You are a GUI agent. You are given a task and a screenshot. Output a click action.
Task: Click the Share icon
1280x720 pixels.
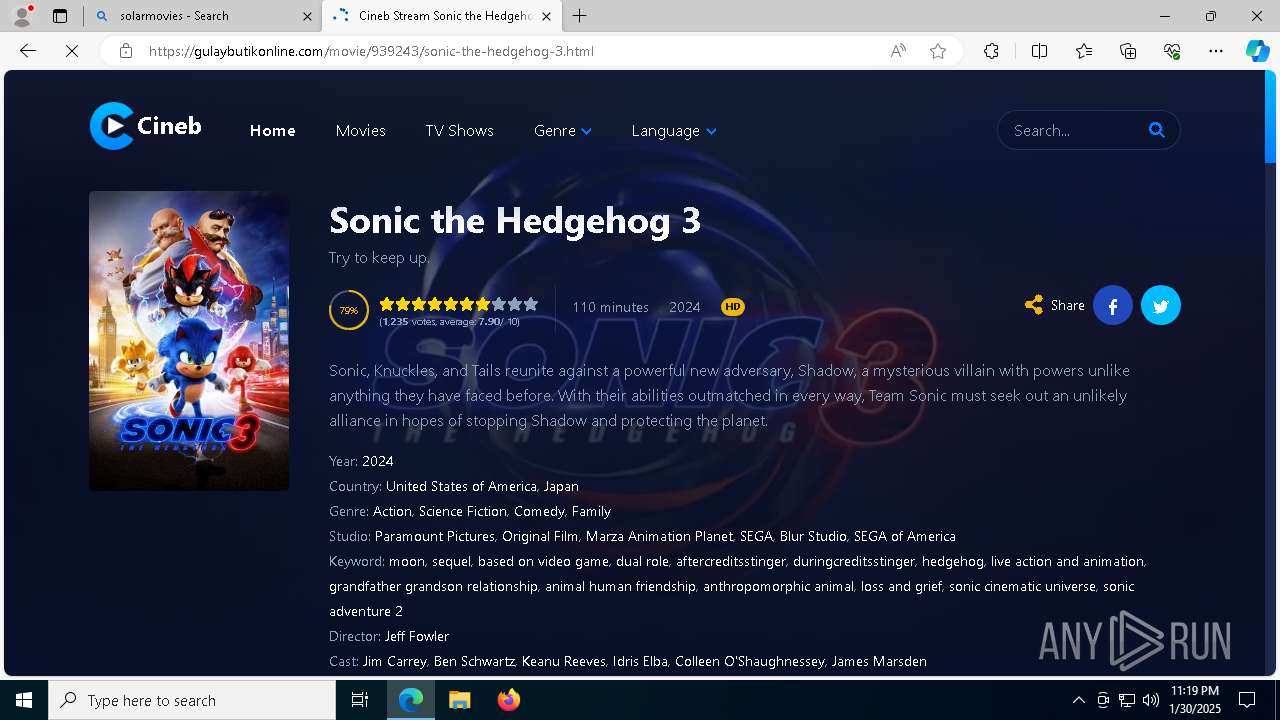pos(1034,305)
